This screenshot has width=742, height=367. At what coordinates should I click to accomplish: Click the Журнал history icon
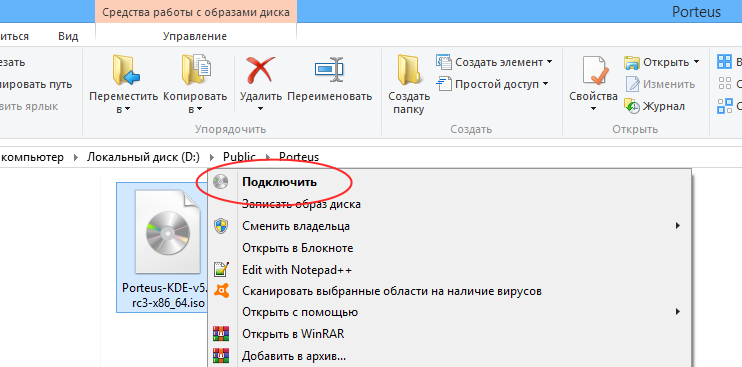(x=632, y=106)
